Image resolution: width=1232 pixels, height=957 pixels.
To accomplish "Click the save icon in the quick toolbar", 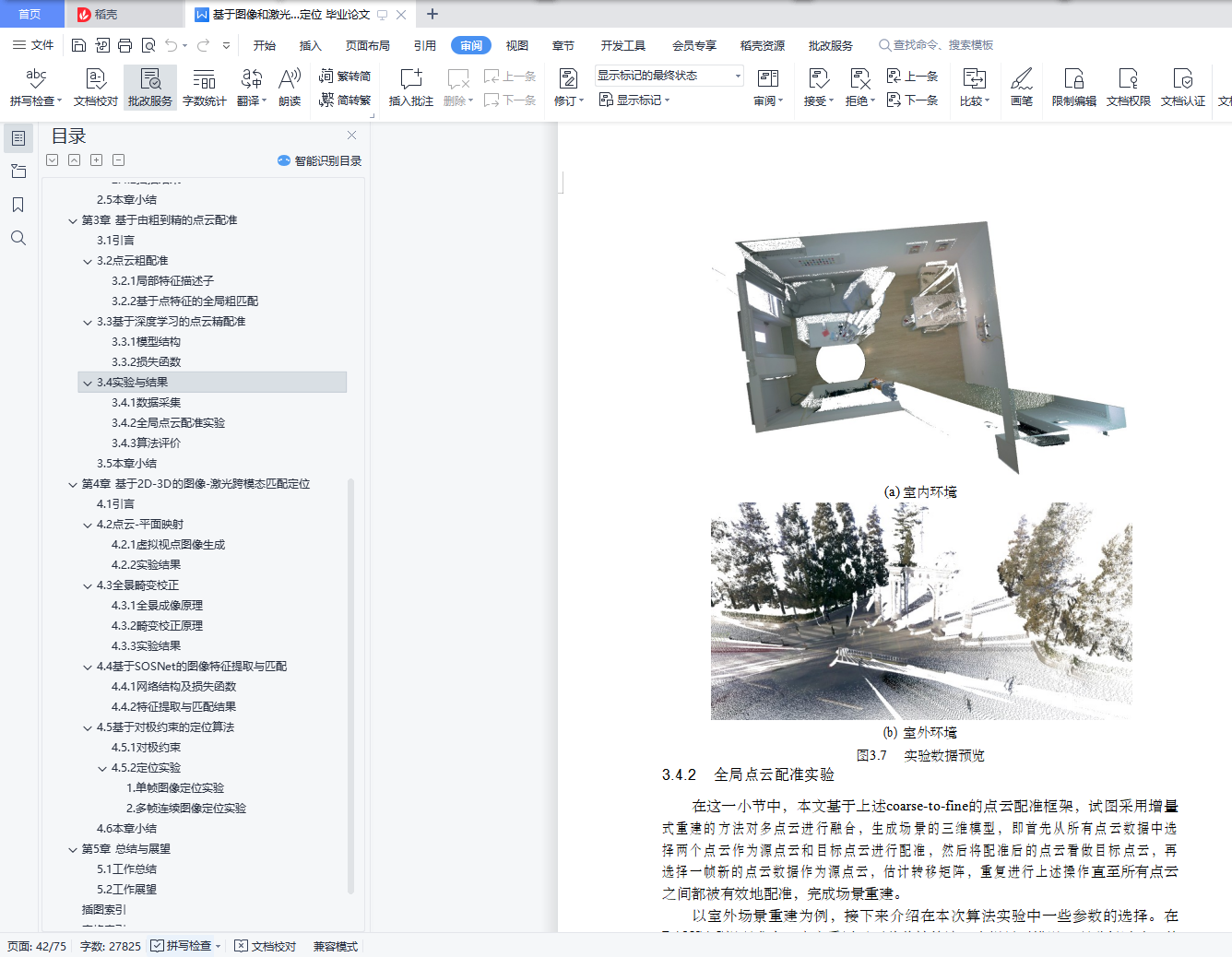I will point(78,45).
